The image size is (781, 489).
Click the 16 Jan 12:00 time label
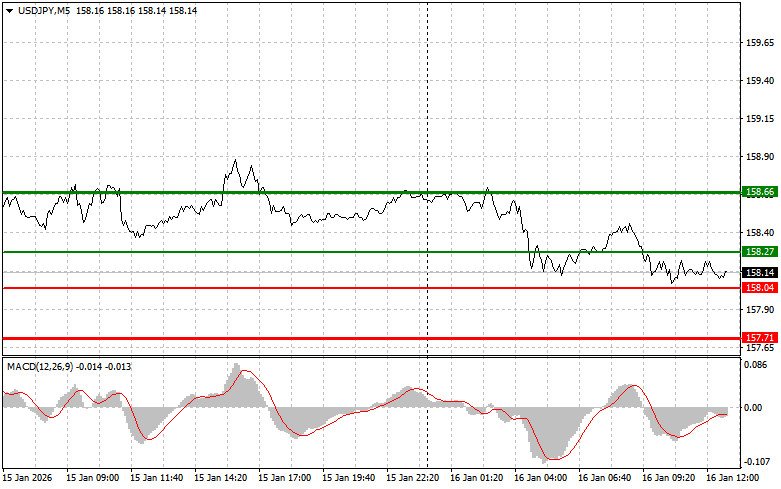pos(733,478)
